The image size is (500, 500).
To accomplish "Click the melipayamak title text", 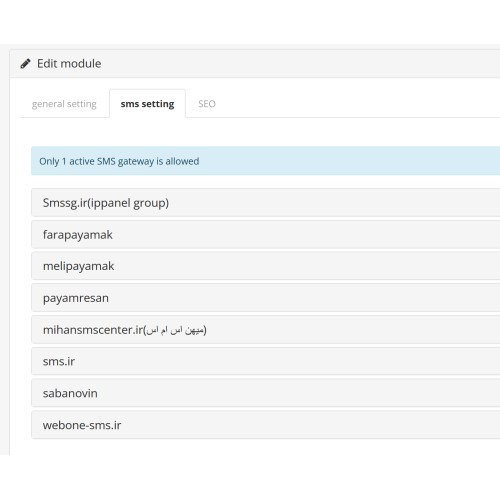I will tap(78, 266).
